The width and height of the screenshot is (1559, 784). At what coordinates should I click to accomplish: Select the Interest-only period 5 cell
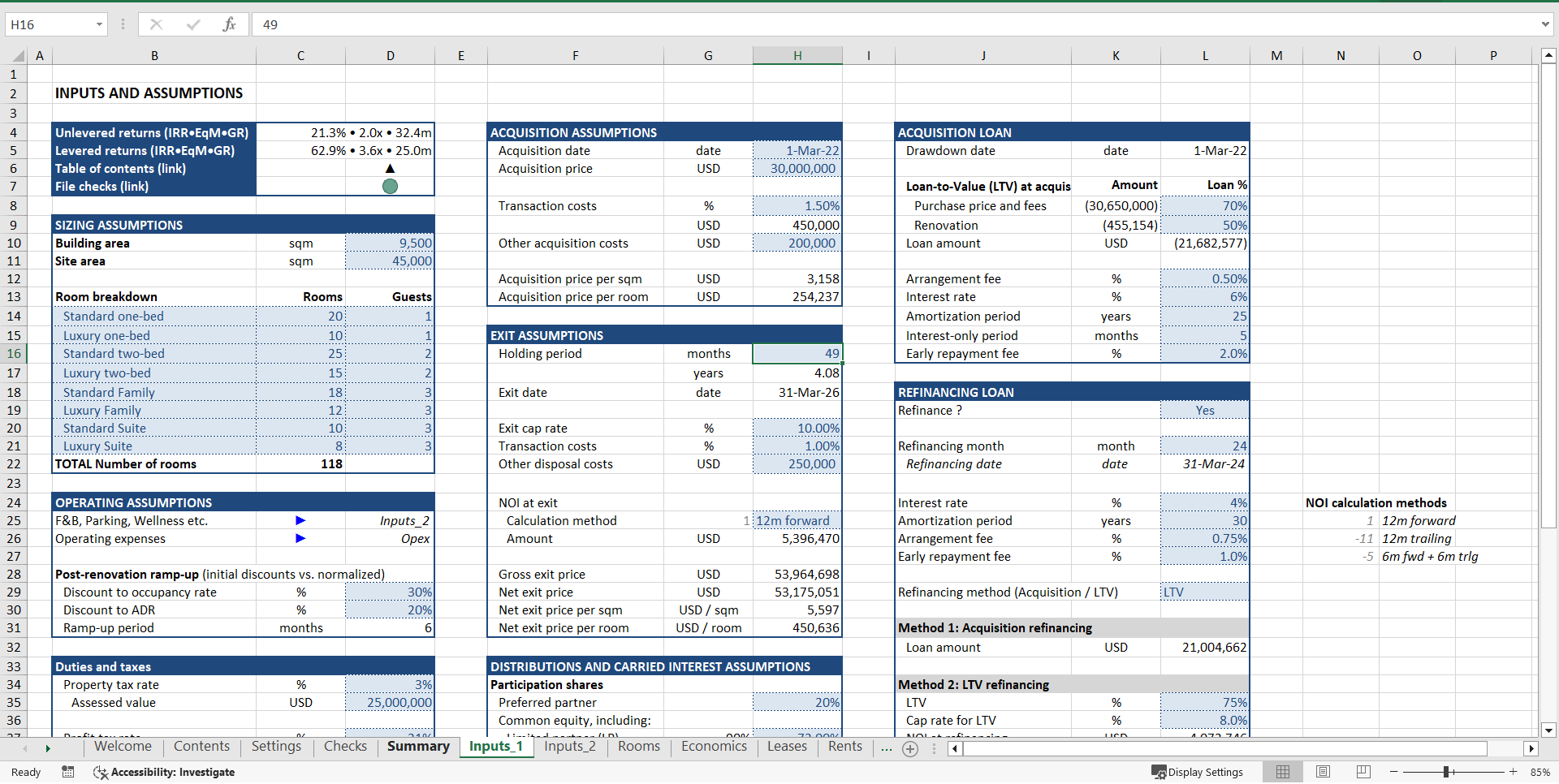[x=1205, y=336]
